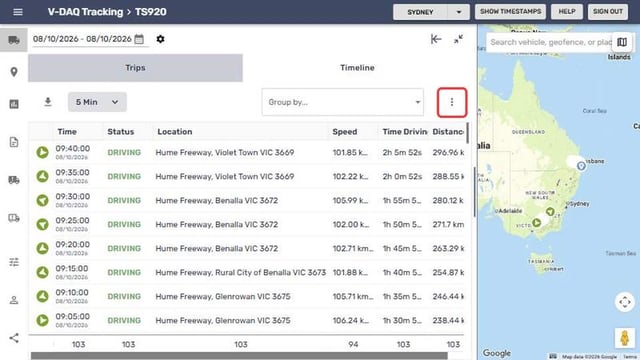Click the HELP button
The image size is (640, 360).
567,12
